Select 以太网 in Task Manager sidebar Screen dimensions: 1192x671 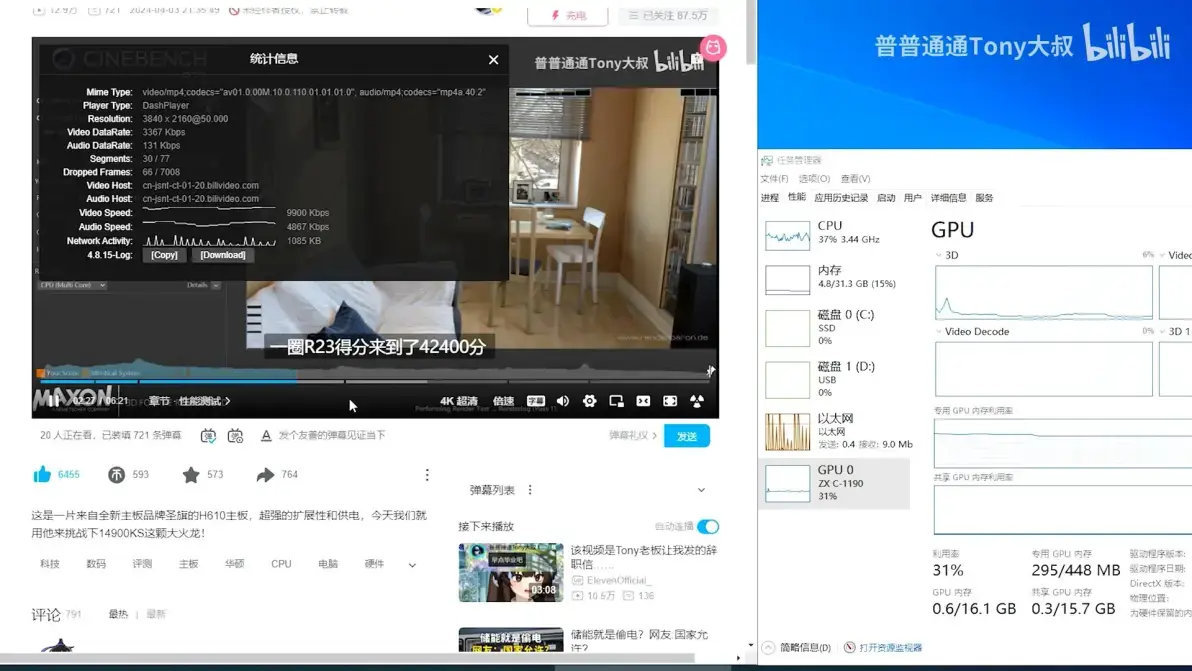click(835, 430)
